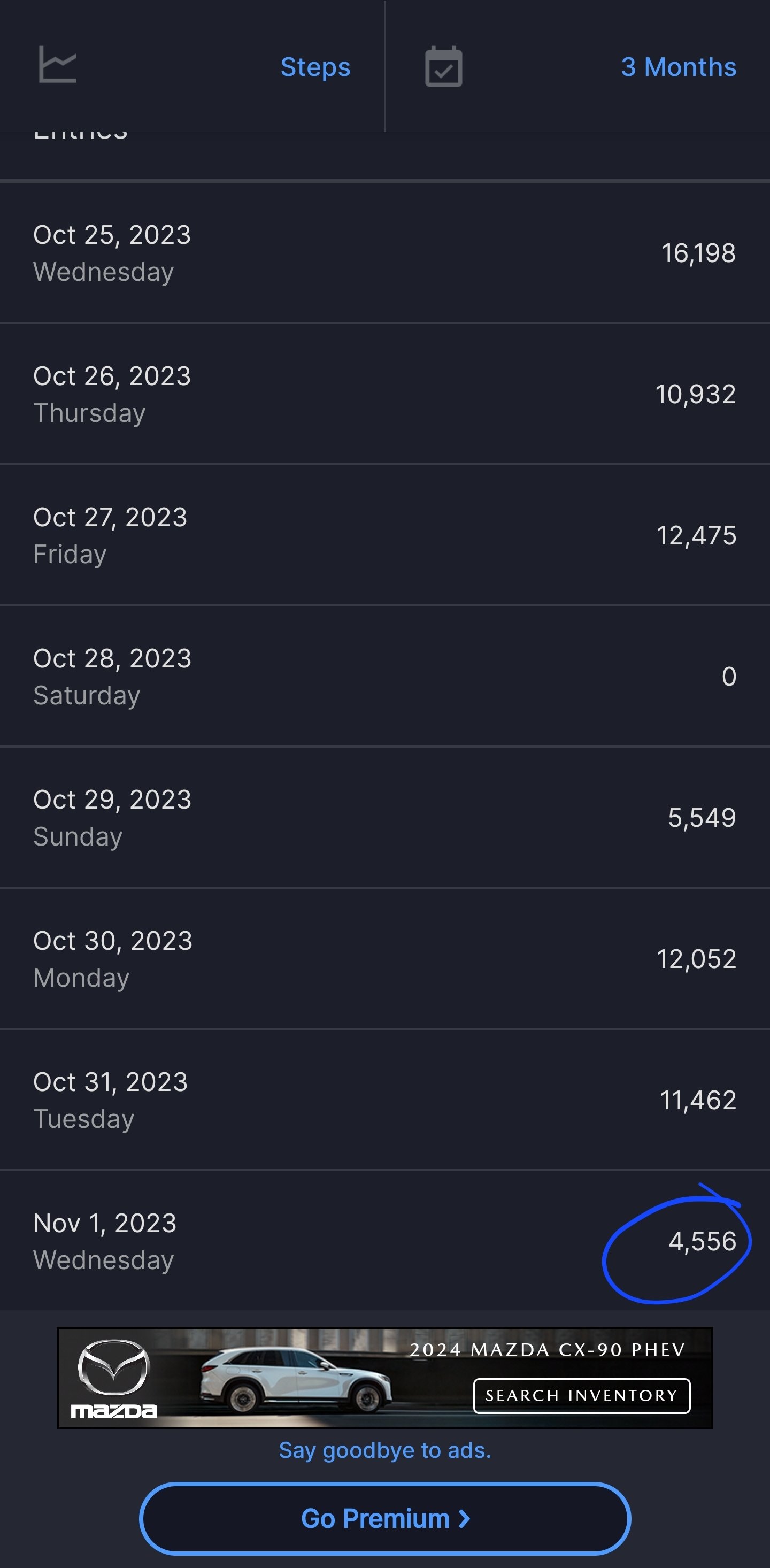Tap the Mazda logo in ad
770x1568 pixels.
114,1379
